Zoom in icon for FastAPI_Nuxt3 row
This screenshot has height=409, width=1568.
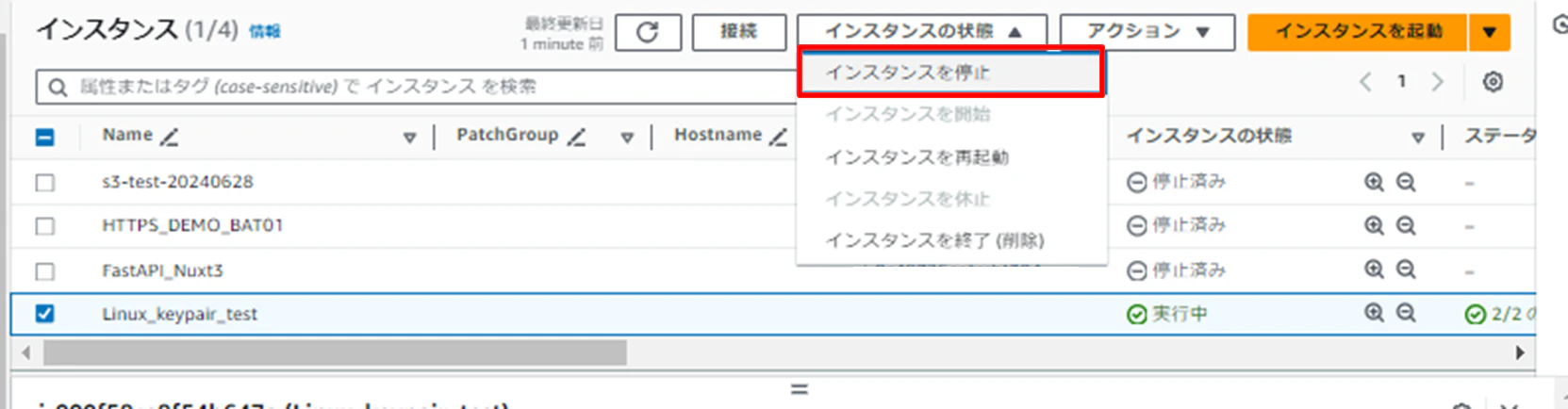[1374, 270]
